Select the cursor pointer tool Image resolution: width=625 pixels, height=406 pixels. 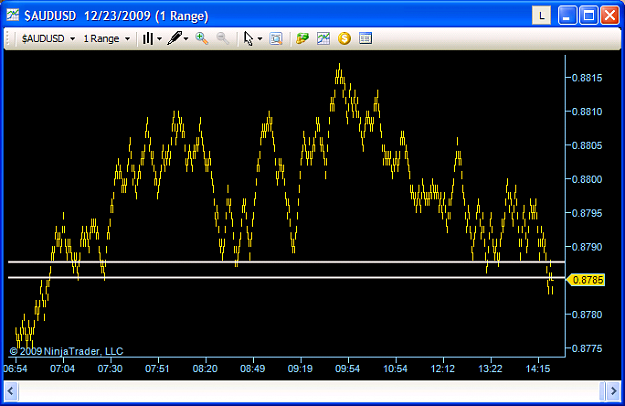[248, 39]
